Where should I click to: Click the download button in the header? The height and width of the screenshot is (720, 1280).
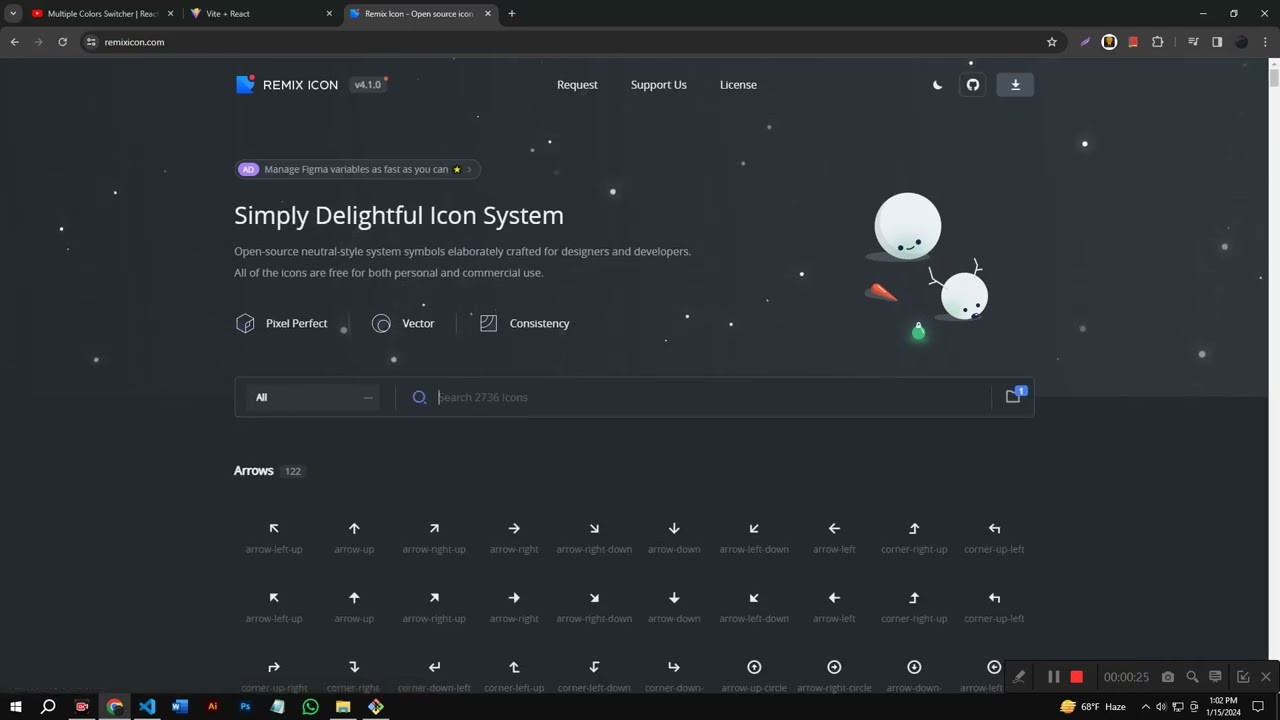[1015, 85]
